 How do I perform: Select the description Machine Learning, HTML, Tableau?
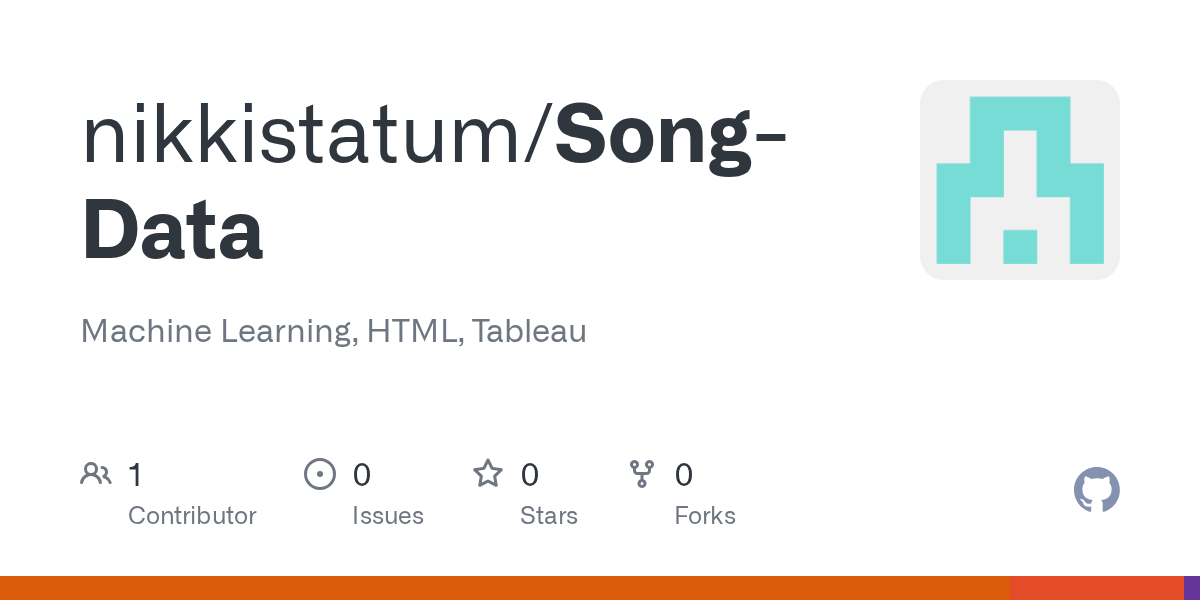[334, 331]
